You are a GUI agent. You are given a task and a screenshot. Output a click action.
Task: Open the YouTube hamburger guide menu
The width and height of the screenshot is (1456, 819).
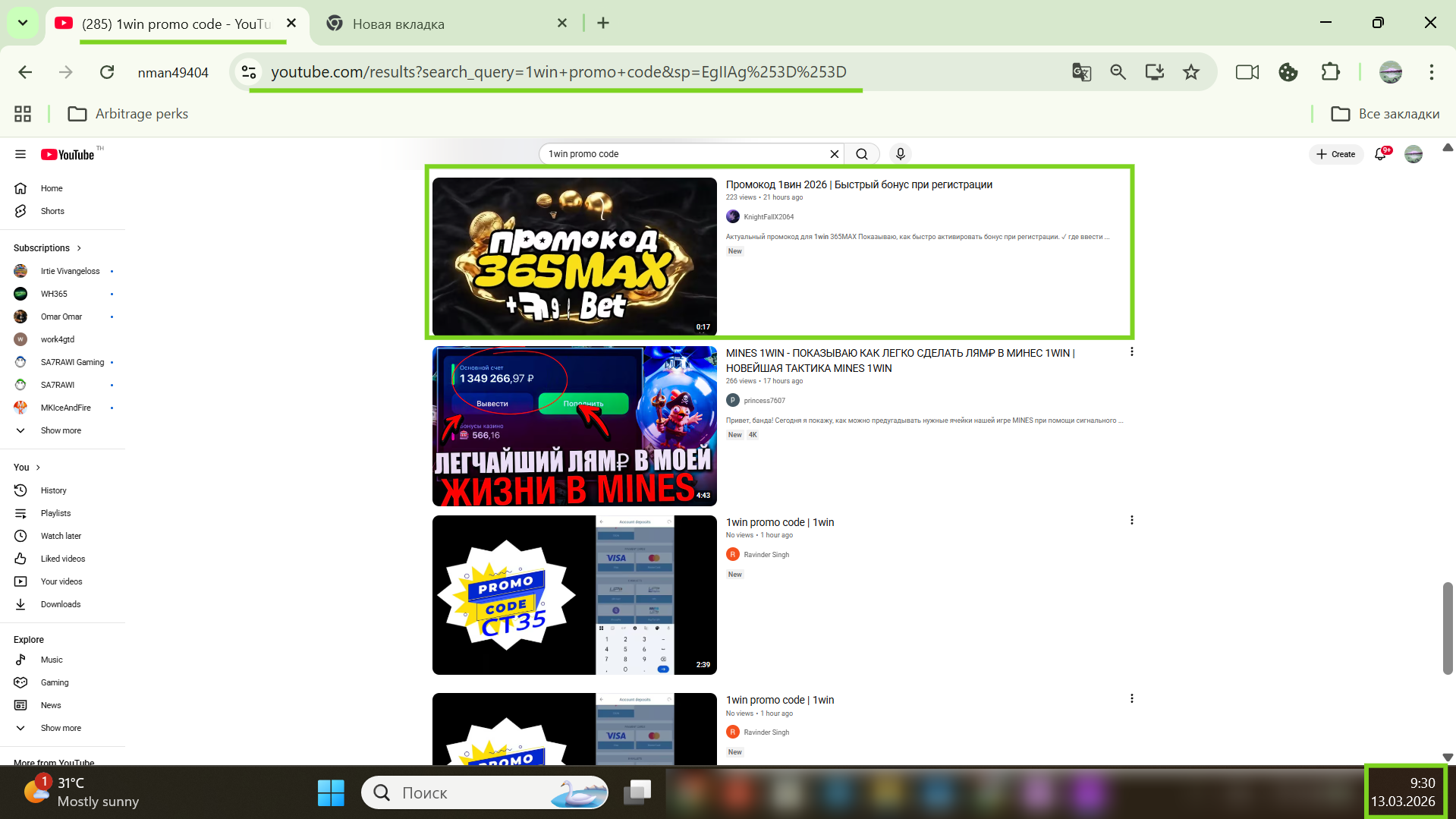coord(20,155)
